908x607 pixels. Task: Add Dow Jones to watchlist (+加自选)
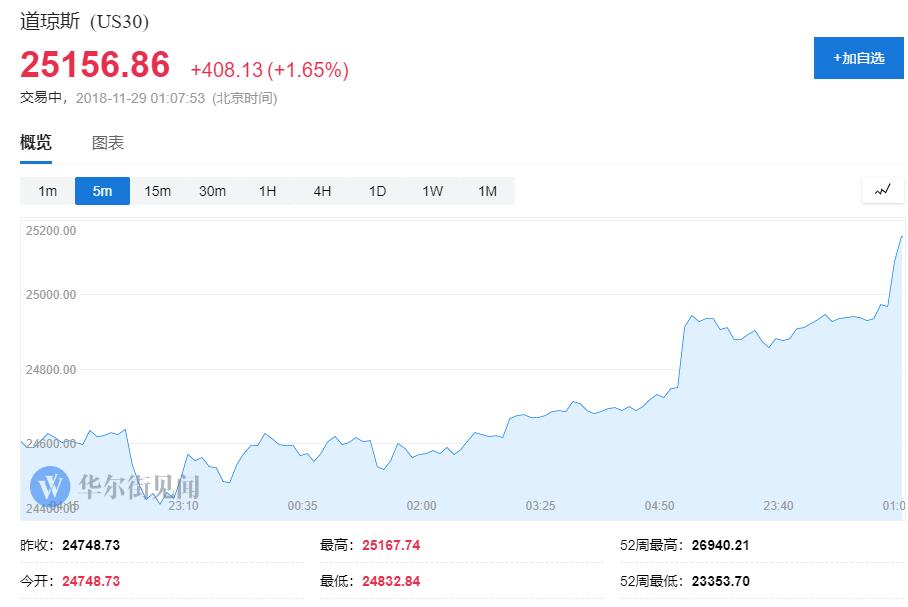[x=858, y=58]
